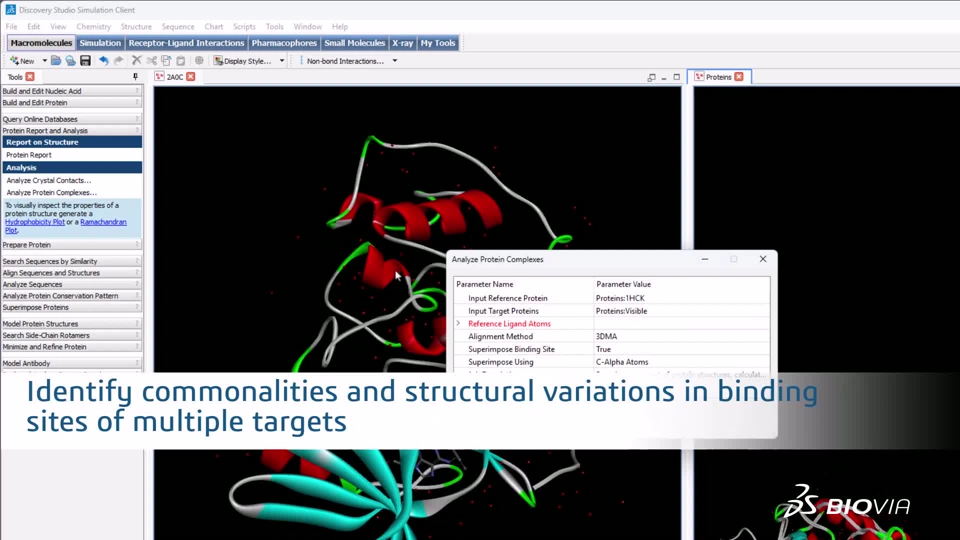Open the Display Style dialog button
The width and height of the screenshot is (960, 540).
(242, 61)
